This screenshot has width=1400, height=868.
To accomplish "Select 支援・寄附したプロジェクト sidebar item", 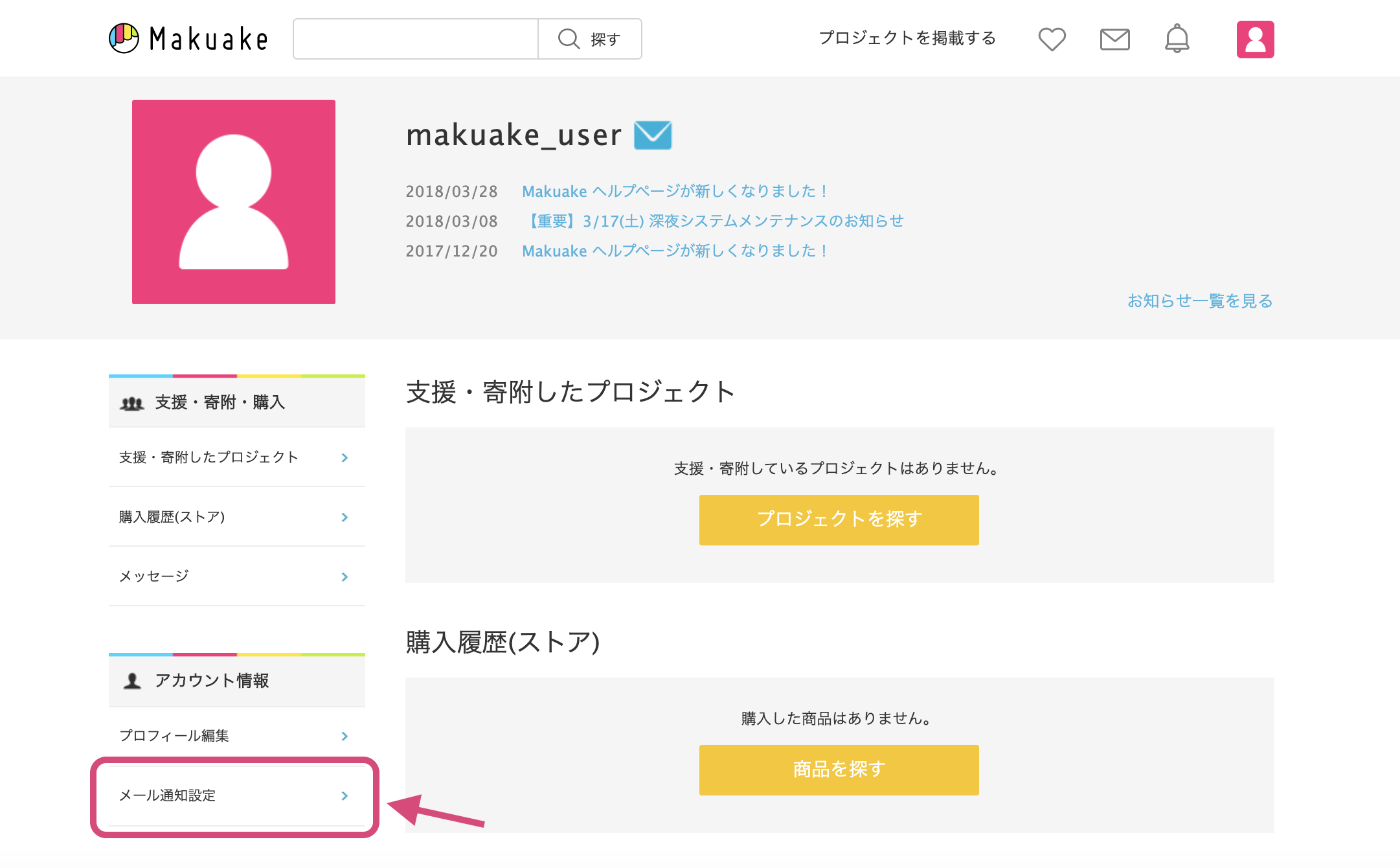I will [x=237, y=457].
